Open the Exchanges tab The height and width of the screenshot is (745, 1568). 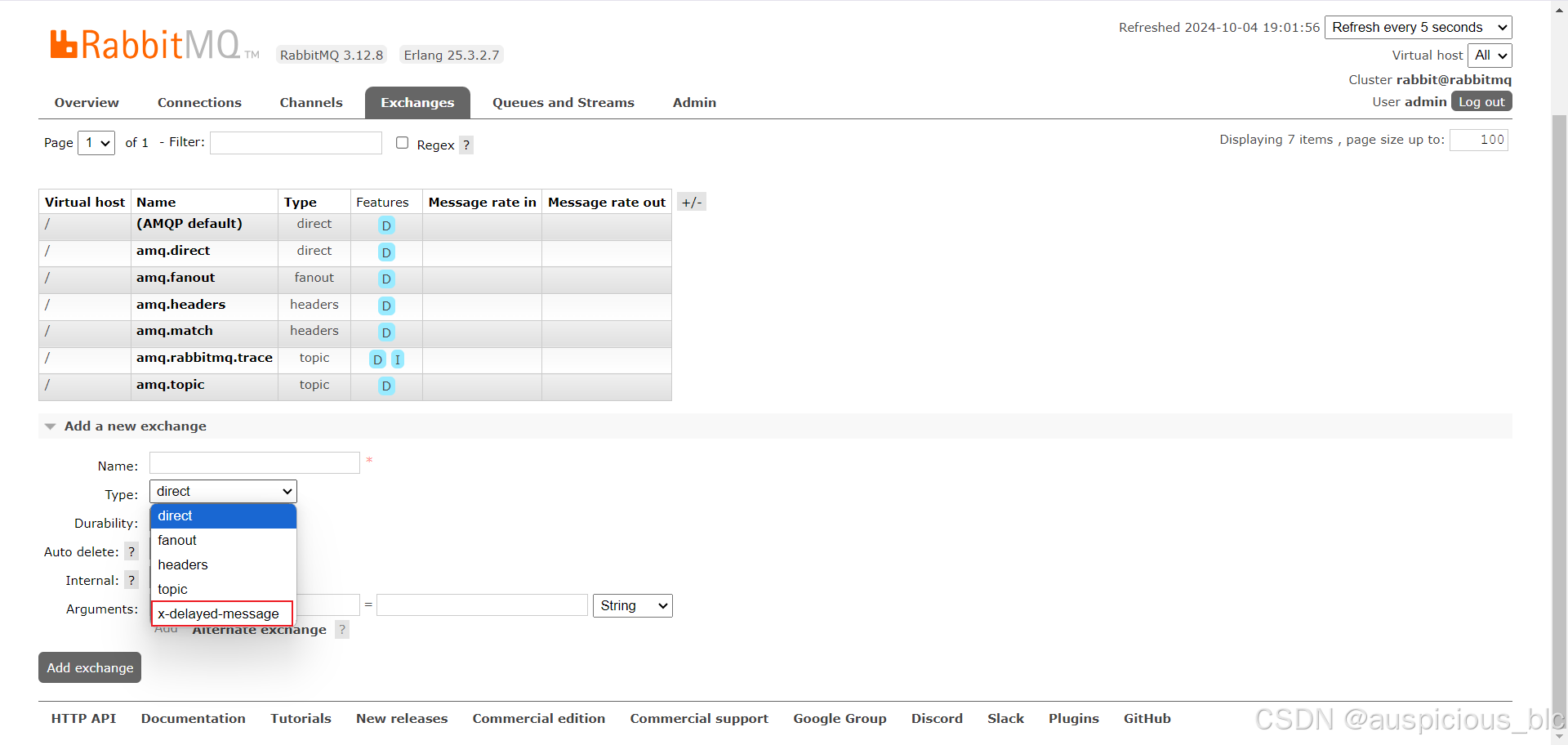tap(417, 102)
